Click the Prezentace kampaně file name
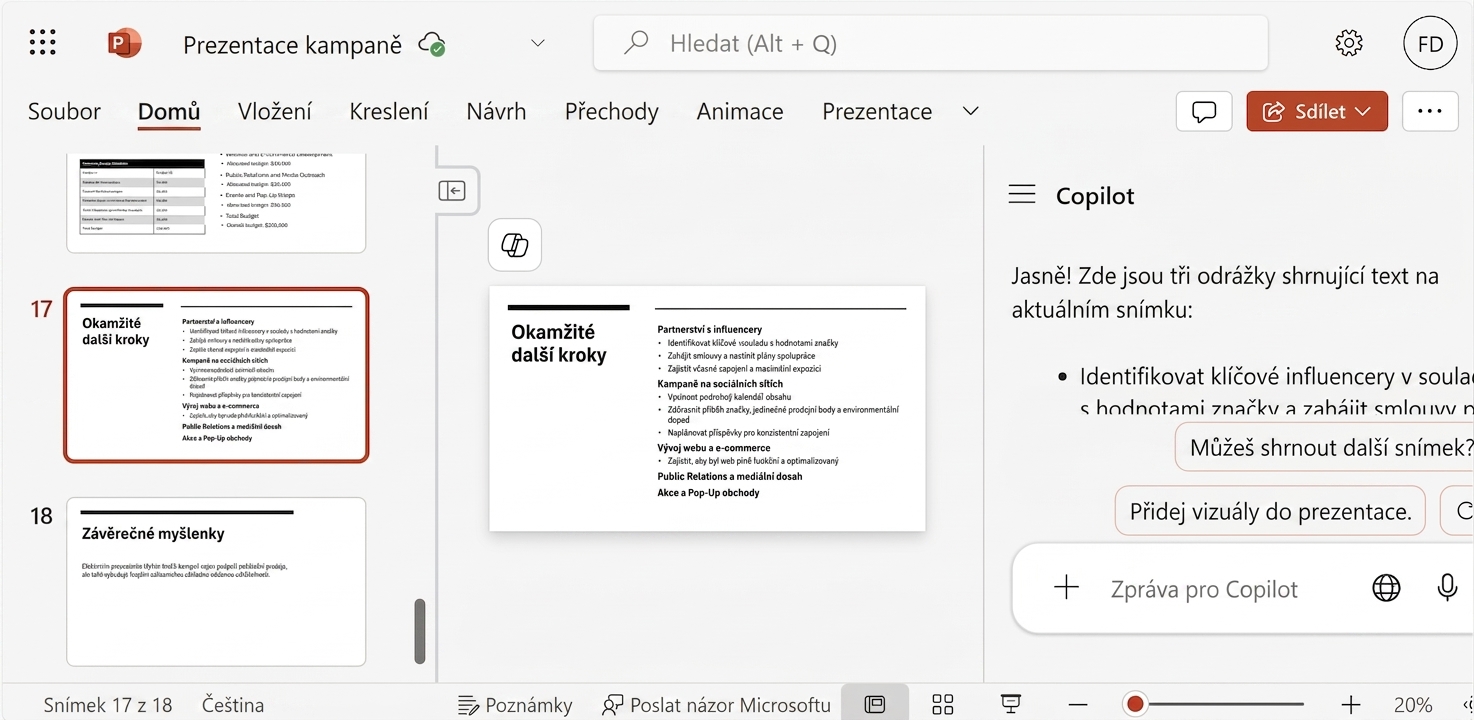The height and width of the screenshot is (720, 1474). pos(292,44)
